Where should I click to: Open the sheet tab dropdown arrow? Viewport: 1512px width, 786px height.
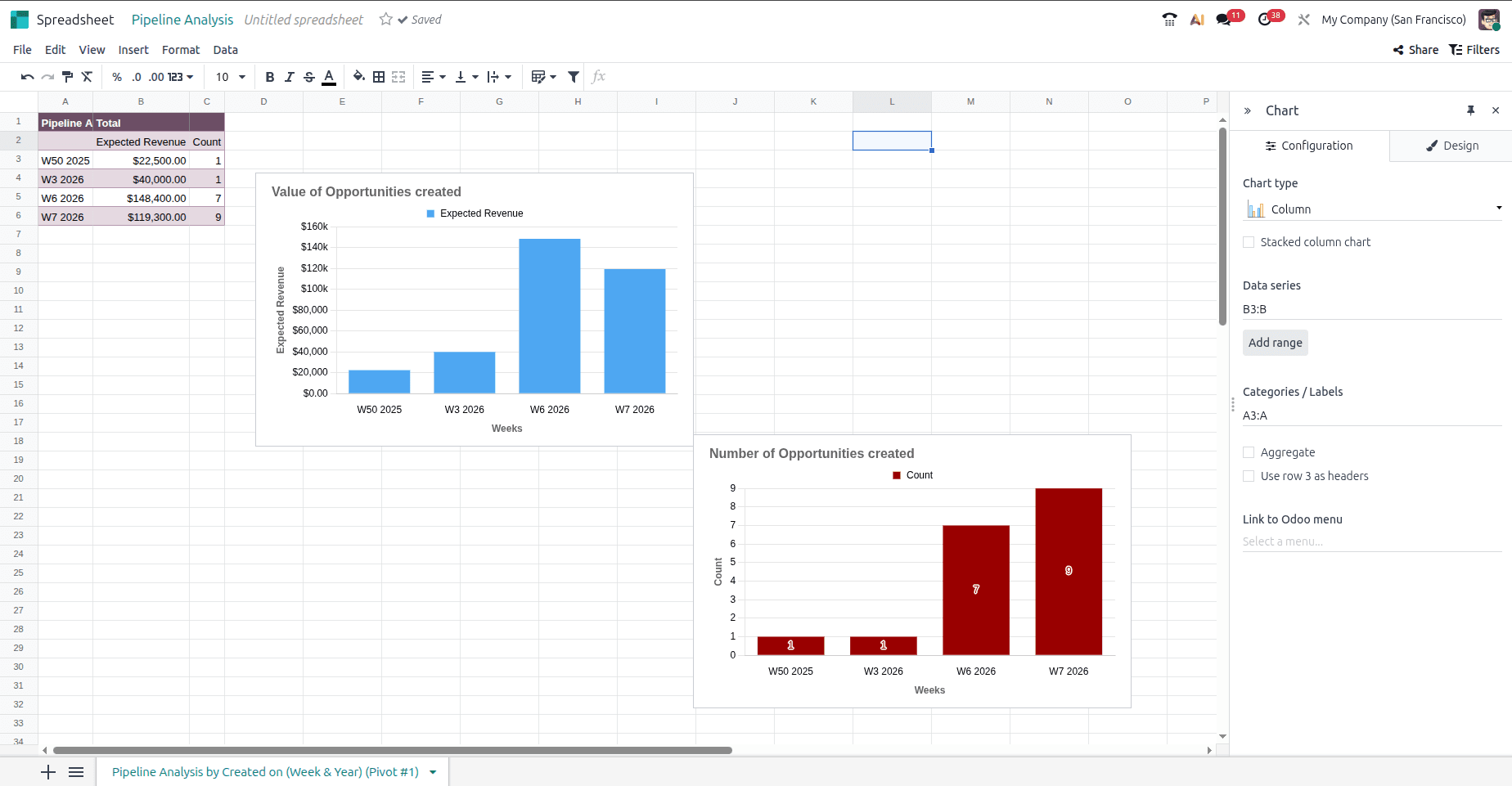click(x=433, y=772)
